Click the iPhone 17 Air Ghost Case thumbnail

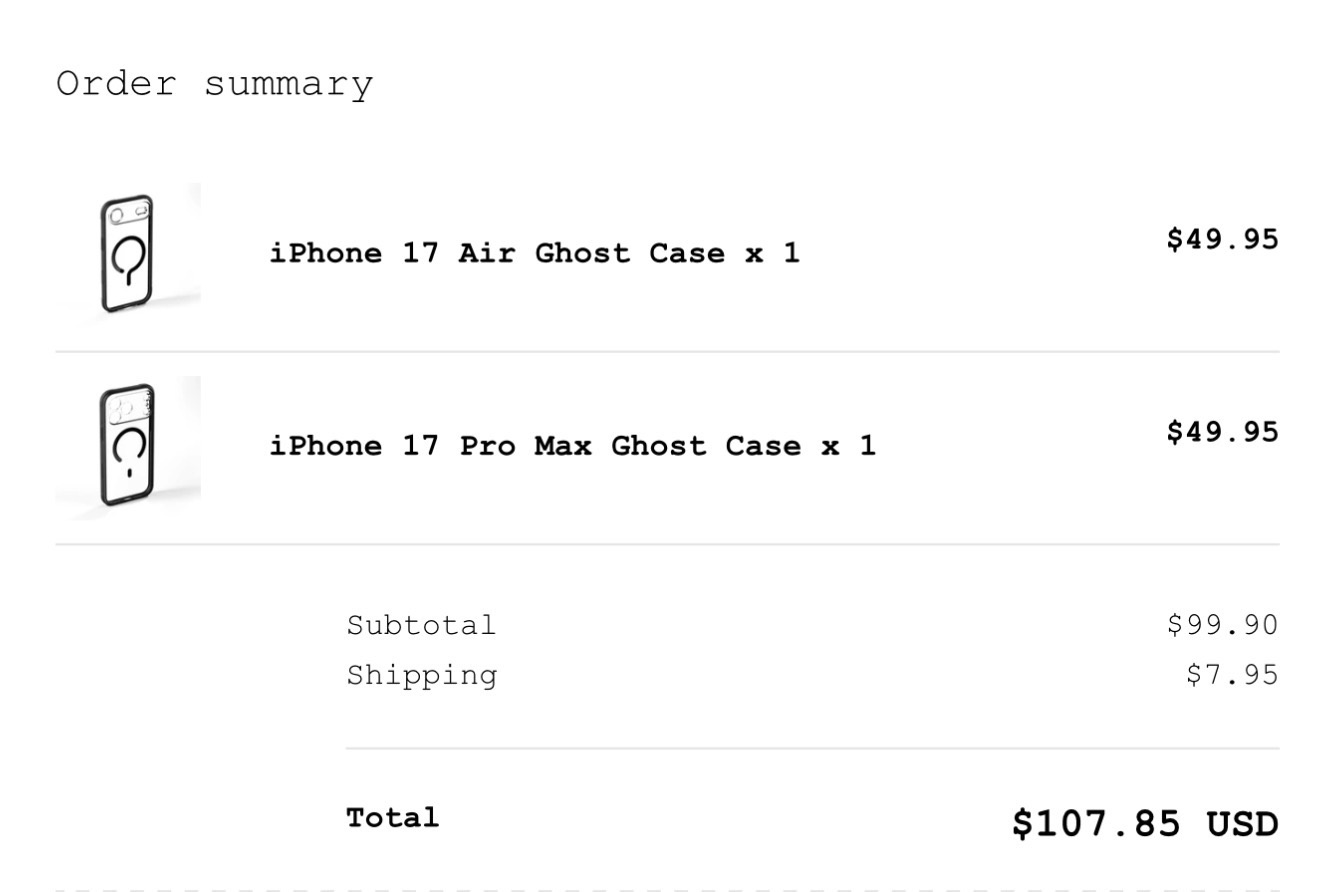pyautogui.click(x=128, y=254)
